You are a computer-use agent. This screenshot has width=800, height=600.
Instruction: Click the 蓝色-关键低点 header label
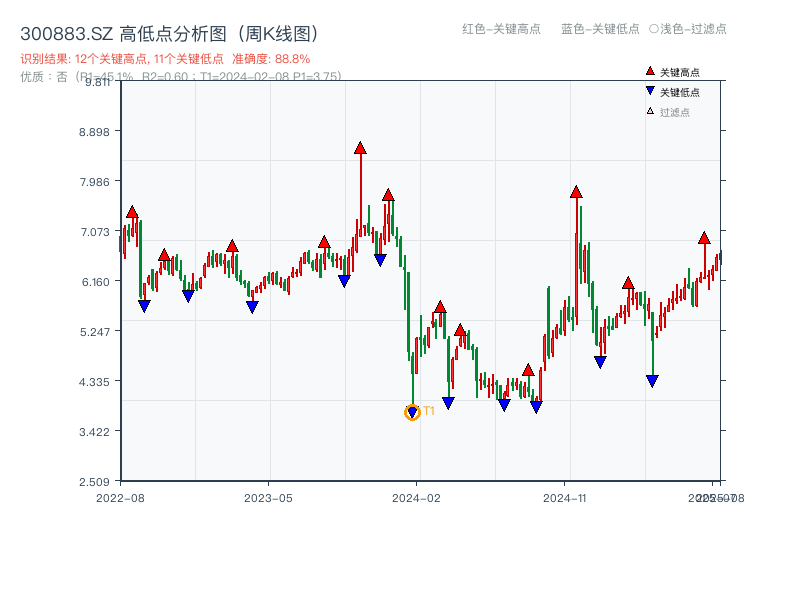(600, 29)
